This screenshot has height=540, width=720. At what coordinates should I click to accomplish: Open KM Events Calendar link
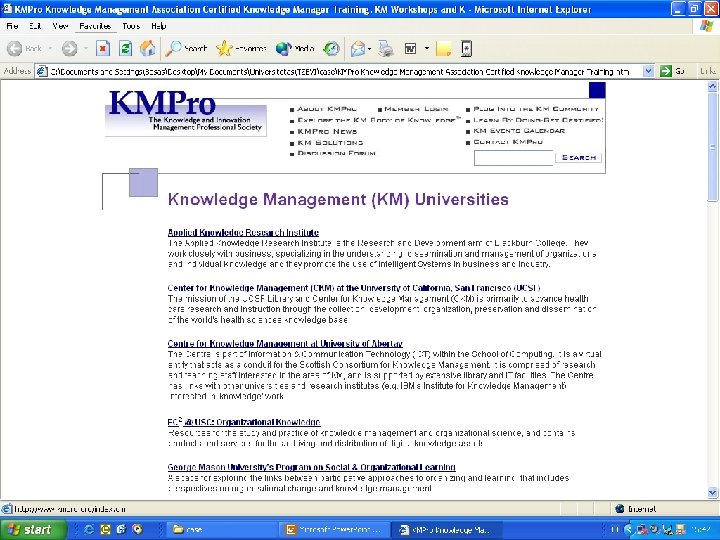click(x=519, y=131)
